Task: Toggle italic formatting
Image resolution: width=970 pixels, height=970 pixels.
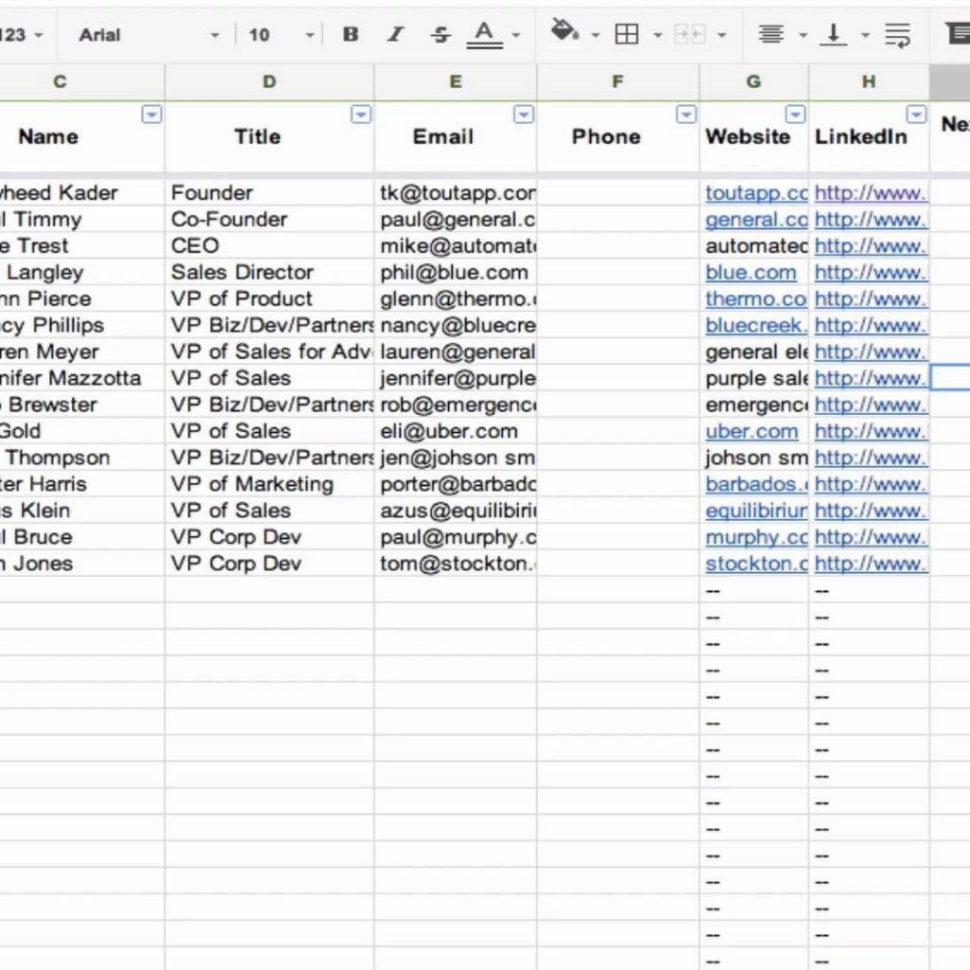Action: [395, 33]
